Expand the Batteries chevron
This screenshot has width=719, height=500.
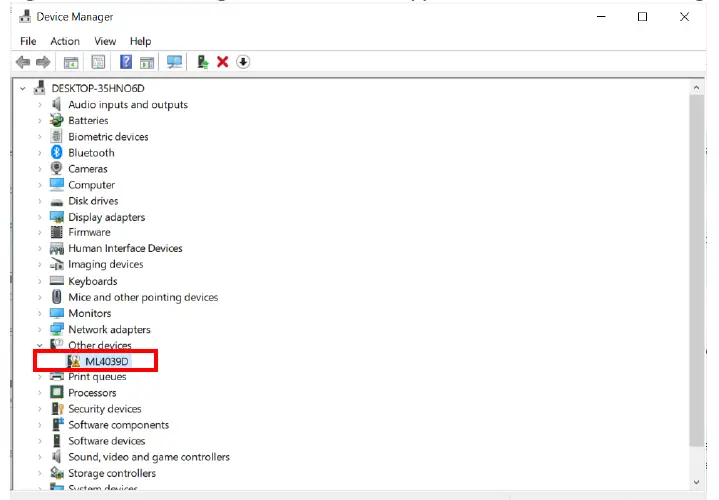pyautogui.click(x=39, y=121)
